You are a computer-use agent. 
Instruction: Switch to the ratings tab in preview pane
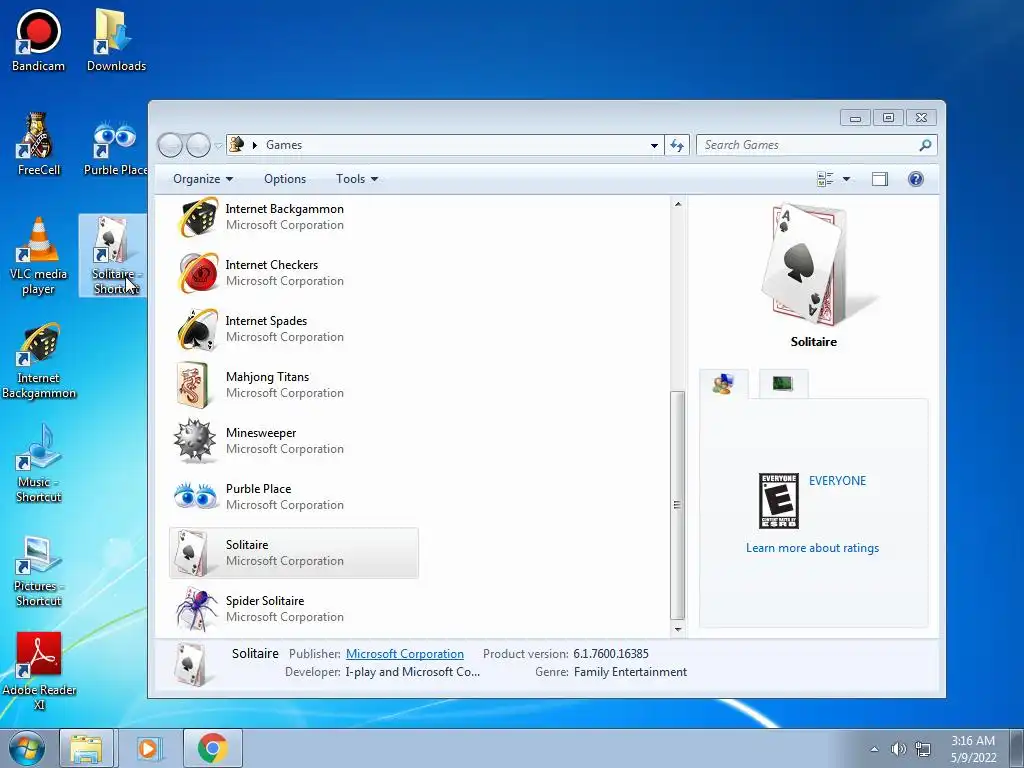pyautogui.click(x=723, y=383)
